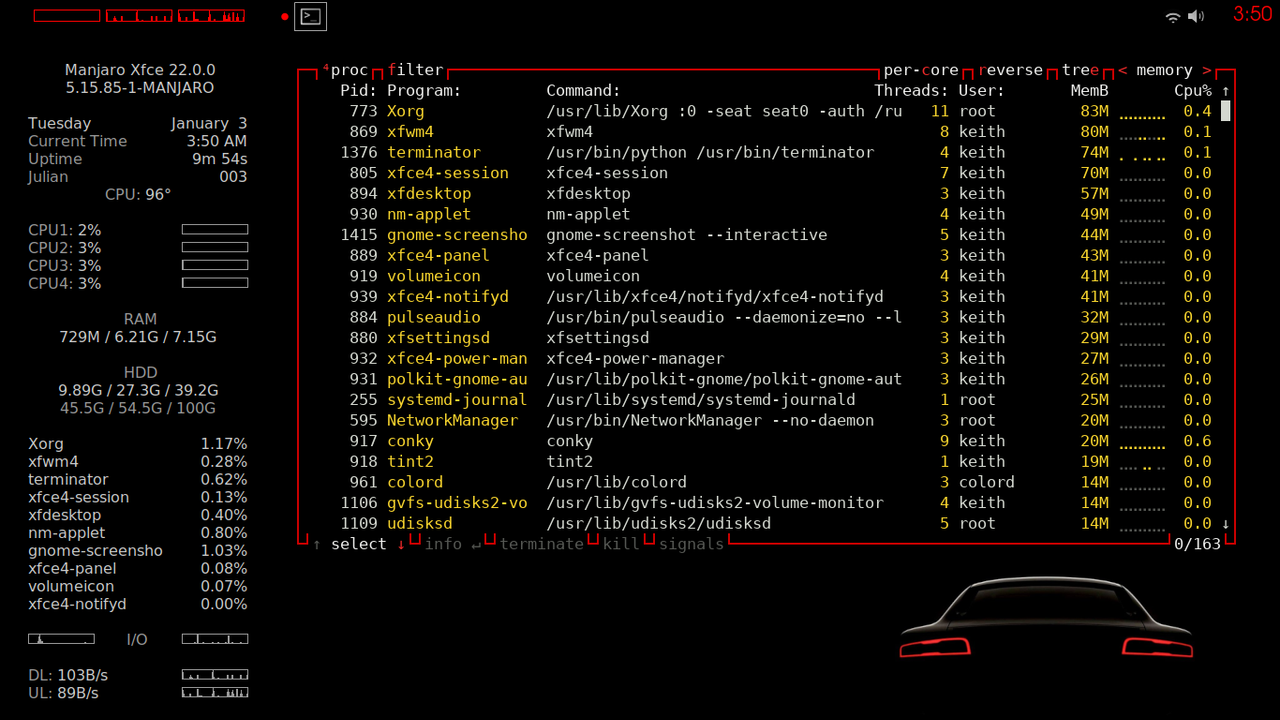Toggle the tree view option
Screen dimensions: 1280x720
[1081, 70]
